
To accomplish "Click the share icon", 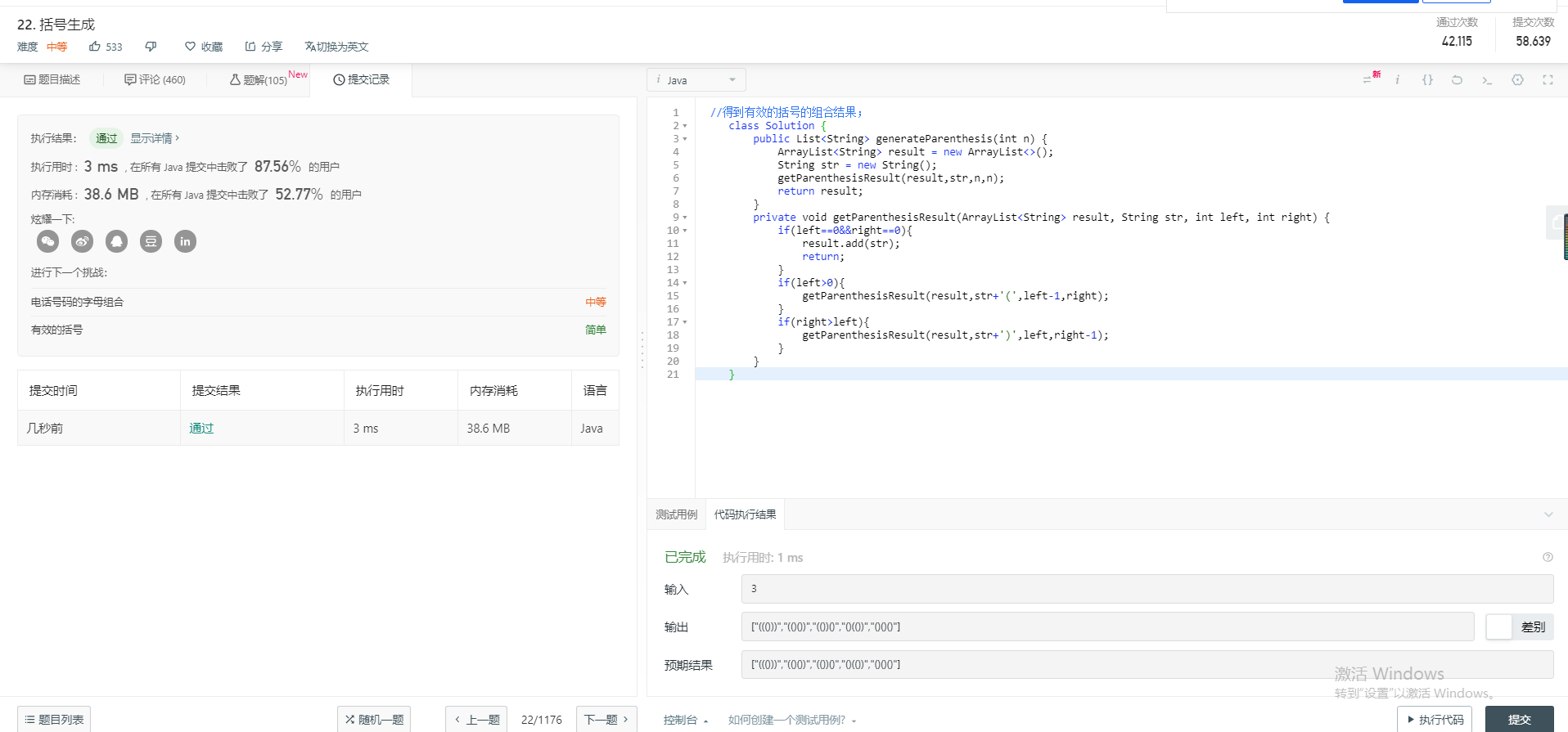I will 250,47.
